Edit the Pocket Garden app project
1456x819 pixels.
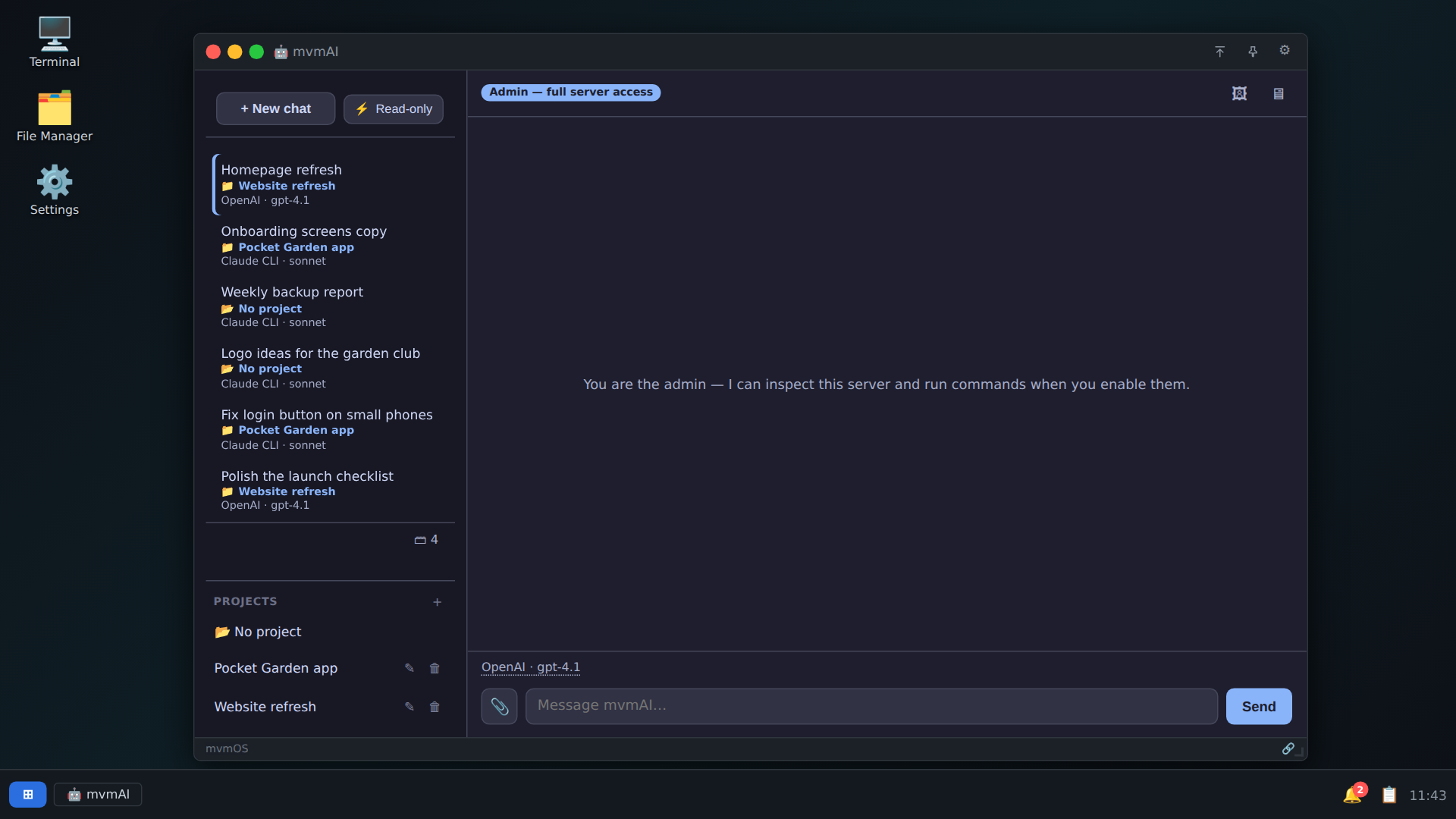[409, 668]
